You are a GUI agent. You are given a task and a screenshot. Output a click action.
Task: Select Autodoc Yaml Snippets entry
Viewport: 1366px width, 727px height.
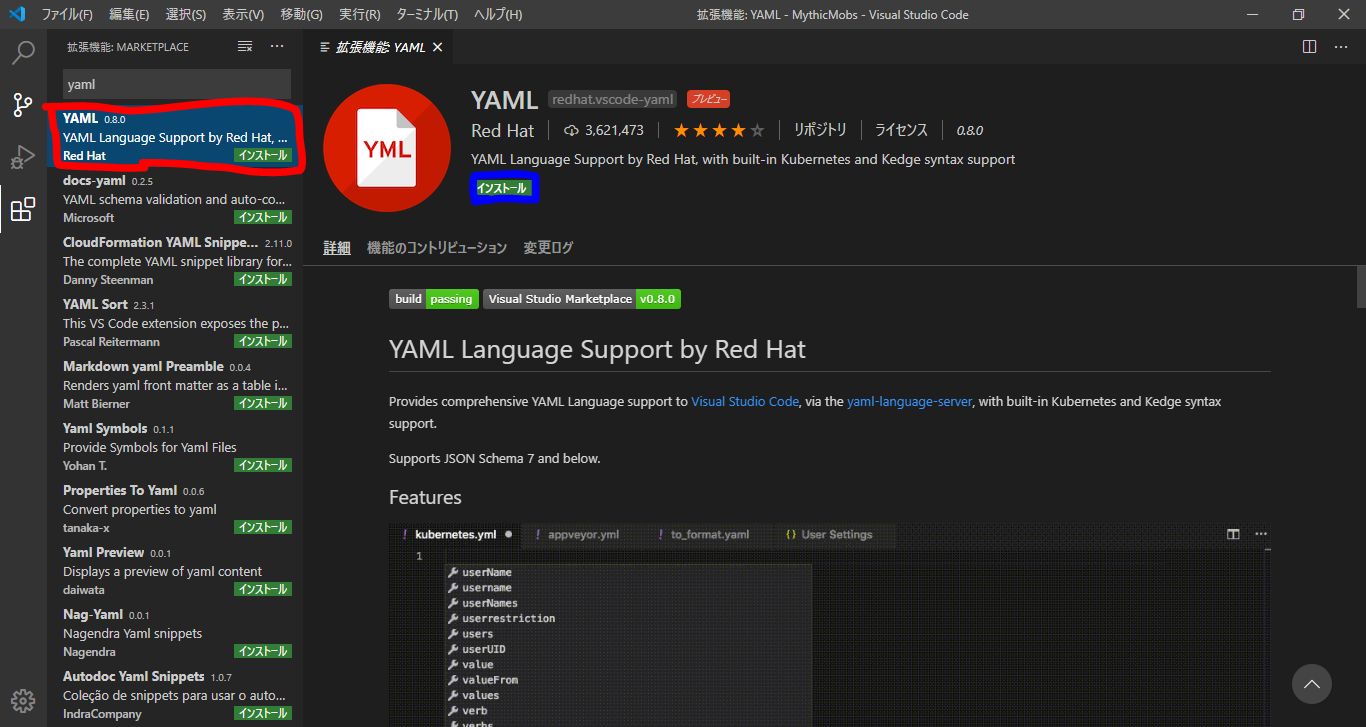(x=175, y=695)
